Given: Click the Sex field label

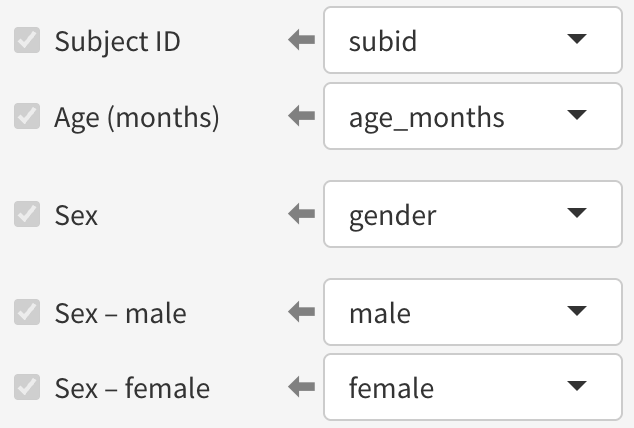Looking at the screenshot, I should pos(76,215).
